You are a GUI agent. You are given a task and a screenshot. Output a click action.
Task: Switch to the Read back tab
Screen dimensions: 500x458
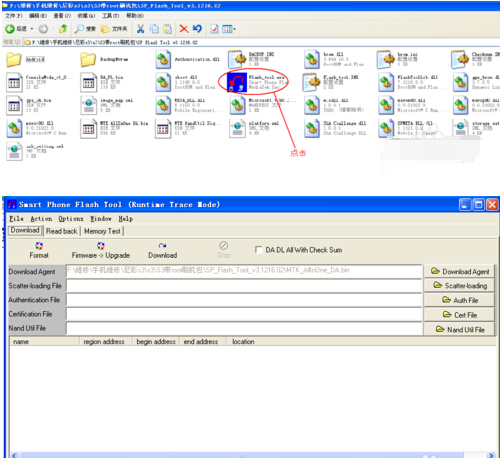click(62, 231)
